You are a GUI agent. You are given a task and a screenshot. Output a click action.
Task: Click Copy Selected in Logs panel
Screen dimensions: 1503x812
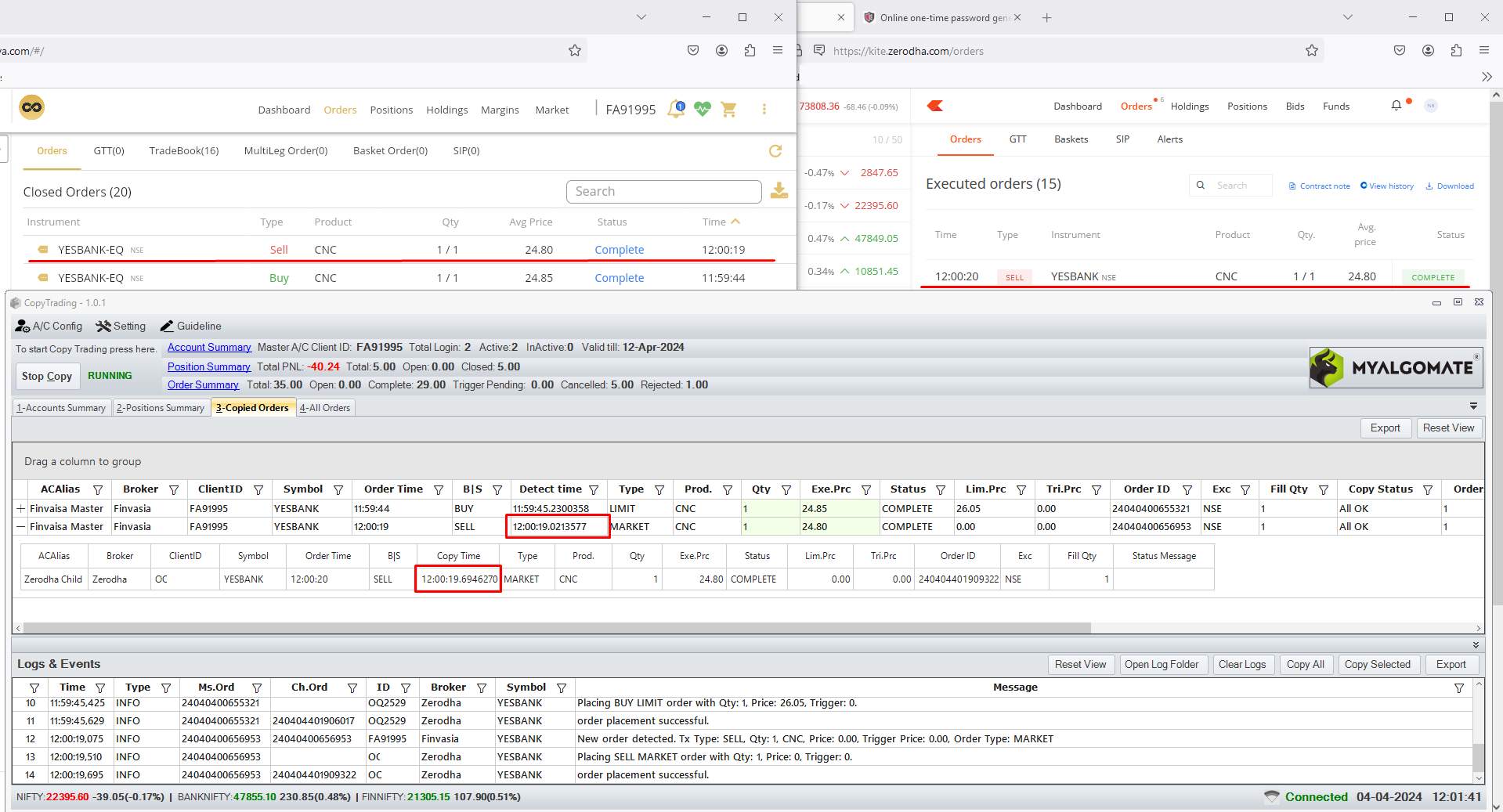[1378, 664]
